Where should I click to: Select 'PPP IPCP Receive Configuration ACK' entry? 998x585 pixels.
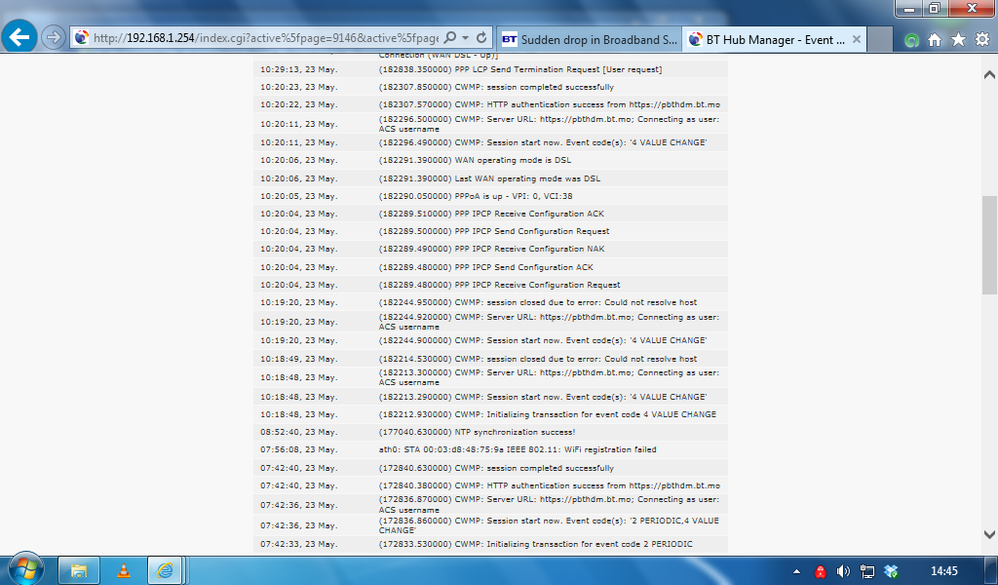tap(491, 214)
